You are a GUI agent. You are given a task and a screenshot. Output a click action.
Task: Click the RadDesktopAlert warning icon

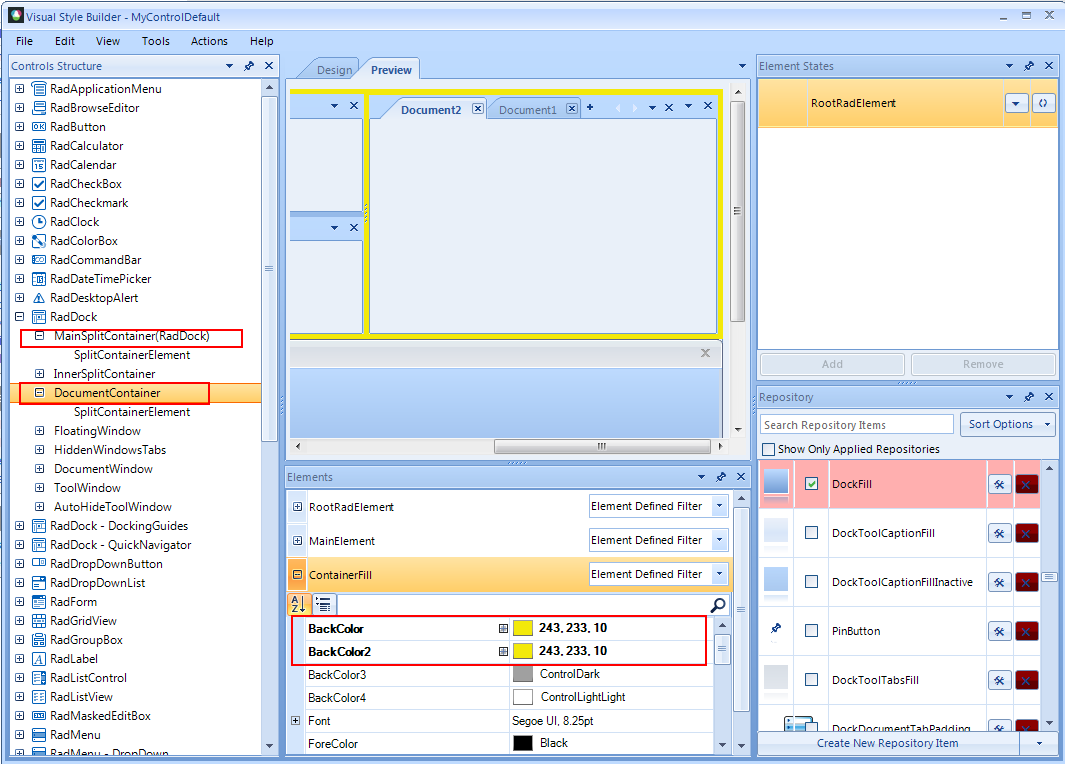(39, 298)
